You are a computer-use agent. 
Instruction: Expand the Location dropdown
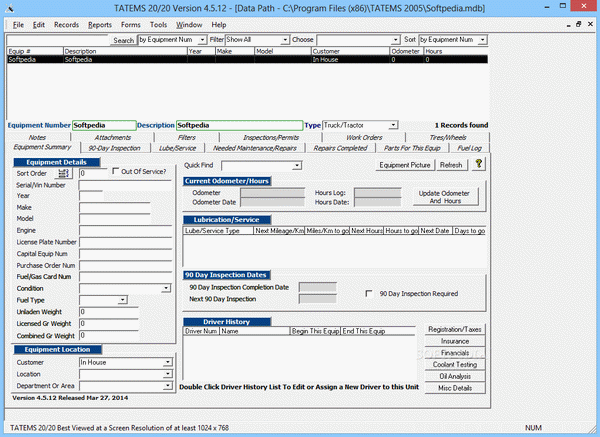[x=168, y=374]
